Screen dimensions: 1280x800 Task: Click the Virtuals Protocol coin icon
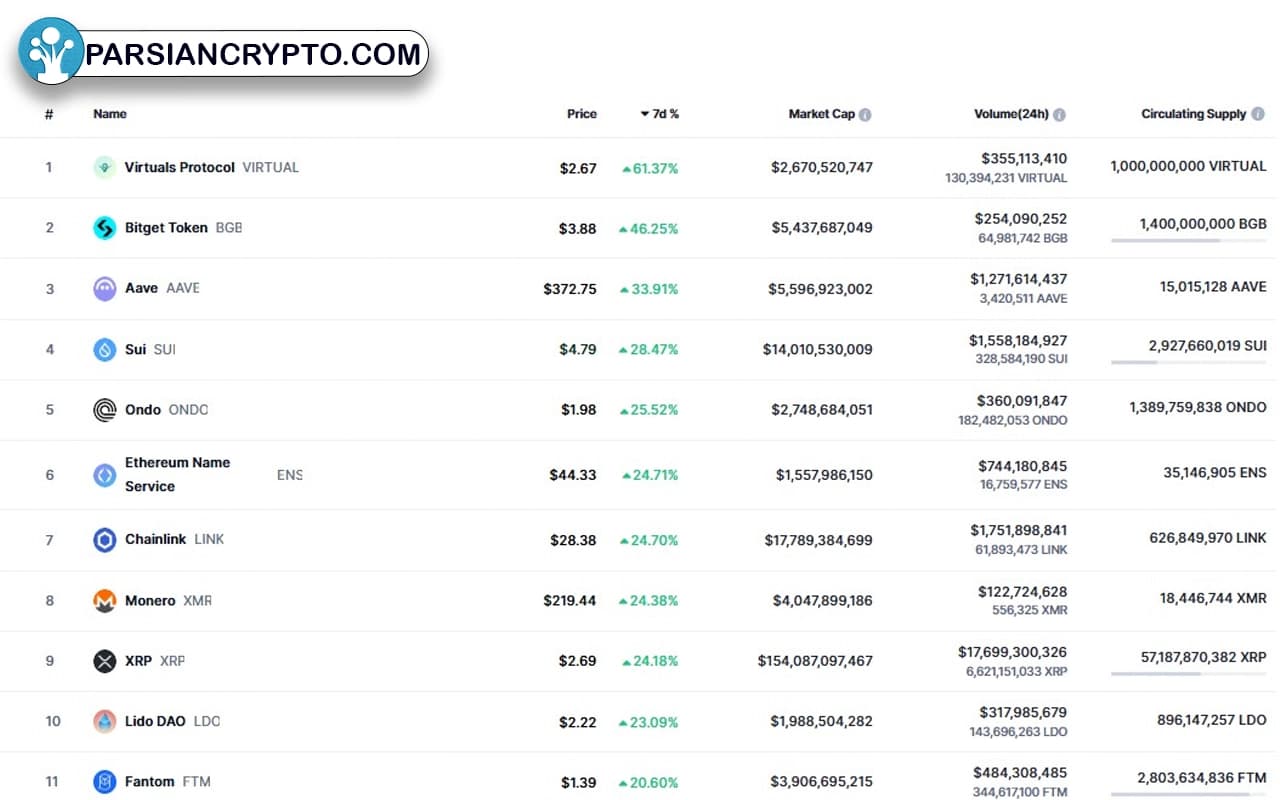105,168
